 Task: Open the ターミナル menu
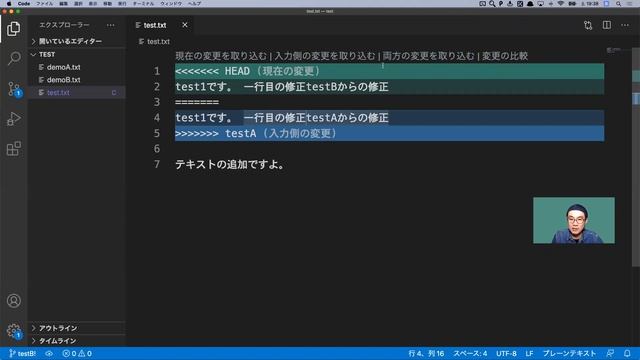coord(143,4)
